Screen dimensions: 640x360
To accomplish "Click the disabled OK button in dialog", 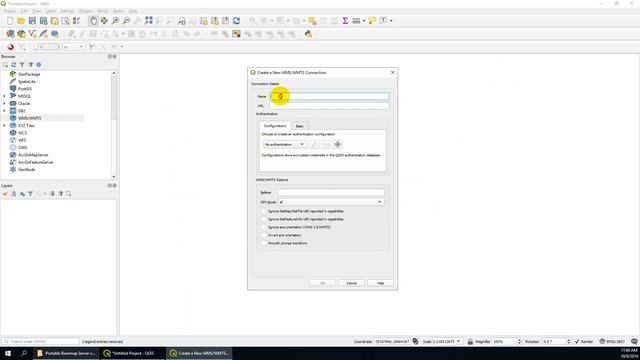I will [x=322, y=283].
